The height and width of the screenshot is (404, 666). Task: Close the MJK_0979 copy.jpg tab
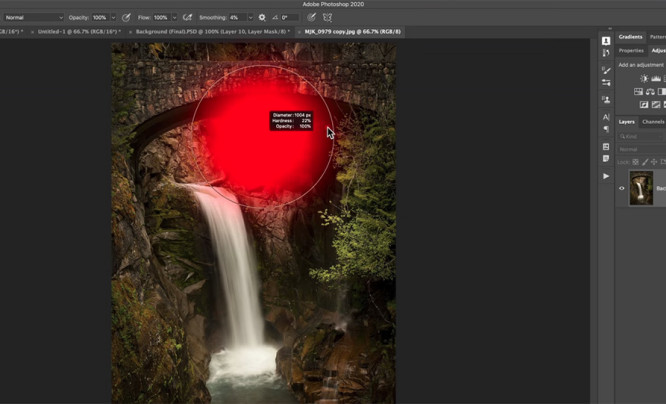tap(299, 32)
